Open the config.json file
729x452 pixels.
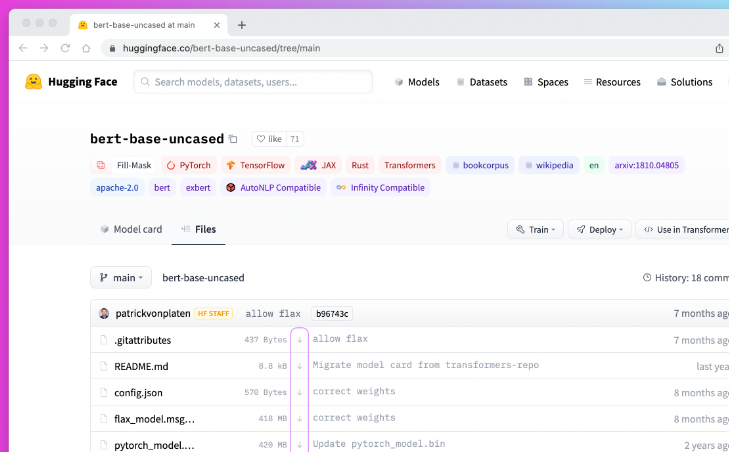139,392
